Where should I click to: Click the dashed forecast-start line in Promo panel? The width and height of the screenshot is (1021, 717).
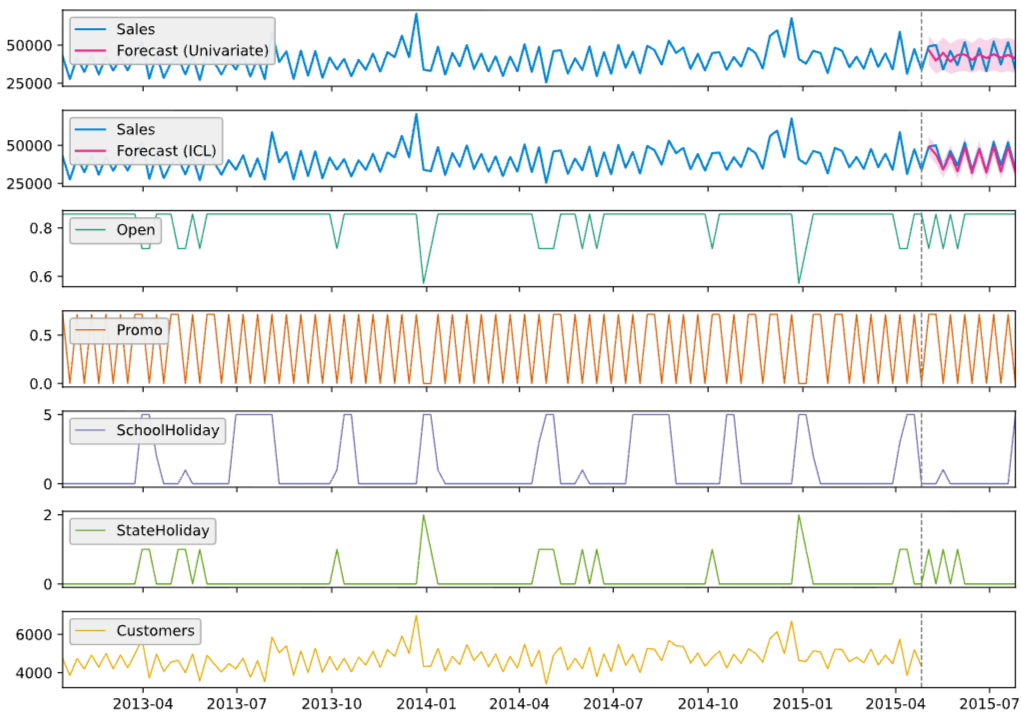pos(921,350)
